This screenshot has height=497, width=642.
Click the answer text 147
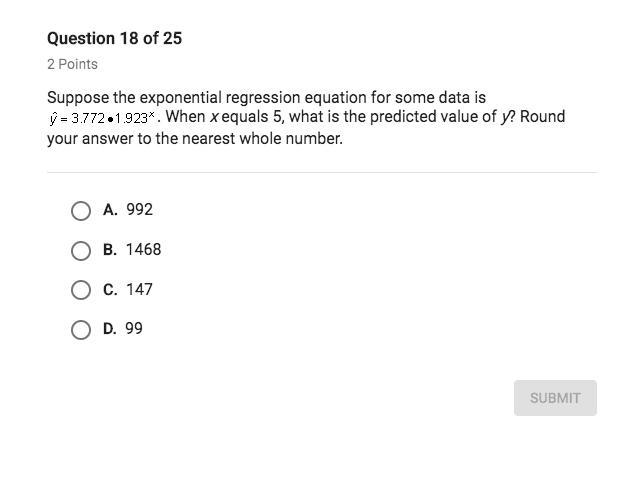click(x=139, y=289)
